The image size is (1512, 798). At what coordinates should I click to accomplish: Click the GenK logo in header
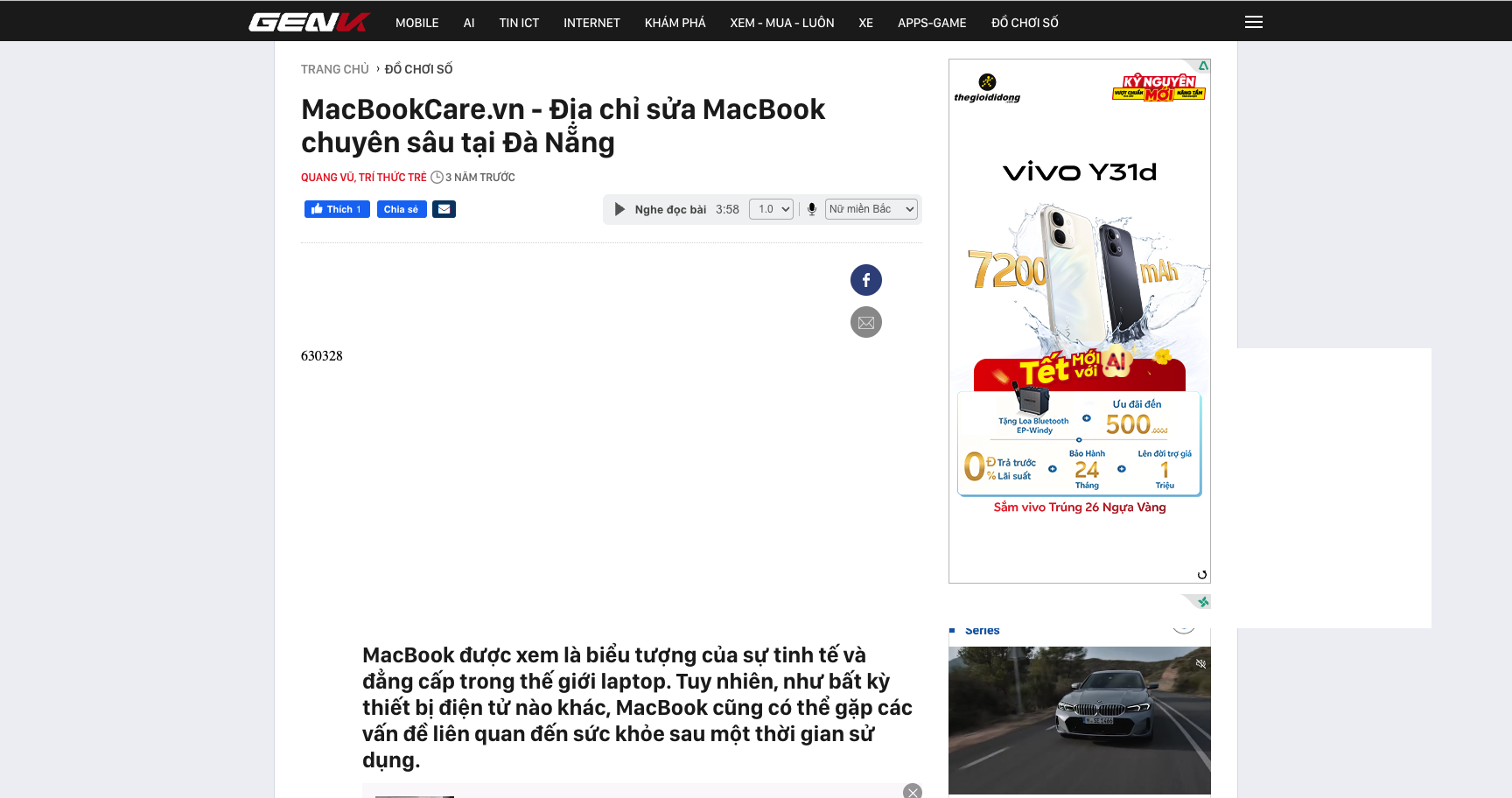(x=308, y=22)
